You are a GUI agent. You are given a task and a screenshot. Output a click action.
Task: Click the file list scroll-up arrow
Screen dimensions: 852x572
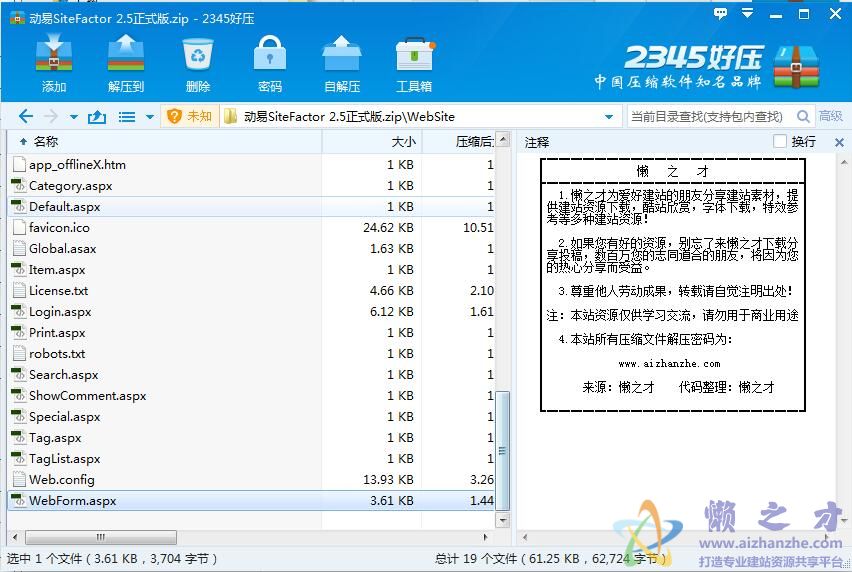pos(503,139)
